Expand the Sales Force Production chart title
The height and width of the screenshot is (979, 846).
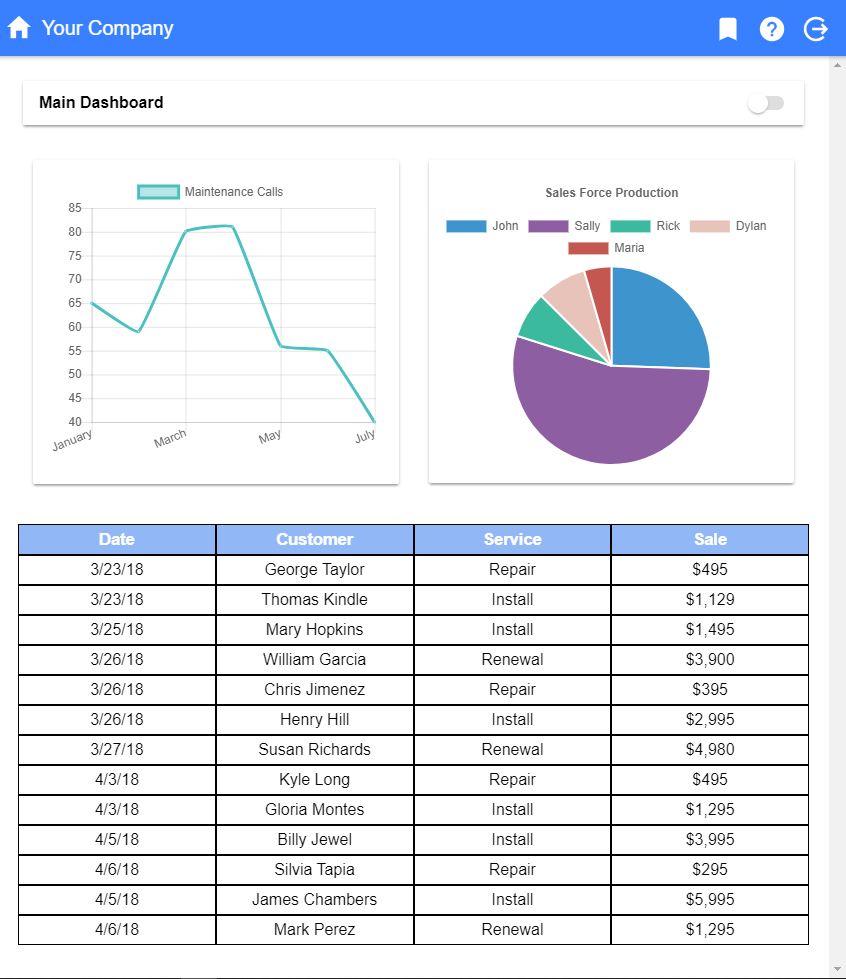point(611,193)
